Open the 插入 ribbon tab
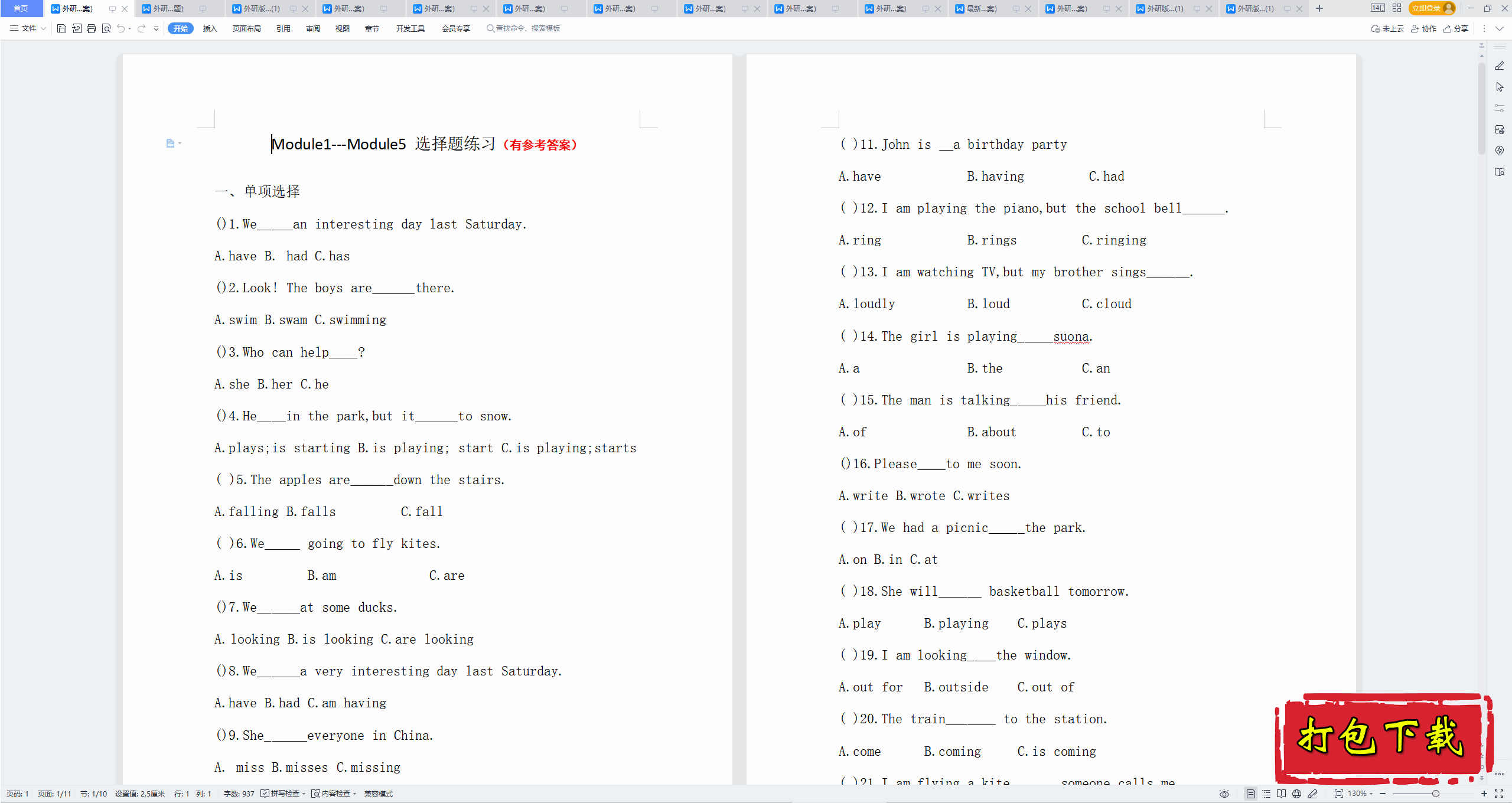The height and width of the screenshot is (803, 1512). (210, 28)
